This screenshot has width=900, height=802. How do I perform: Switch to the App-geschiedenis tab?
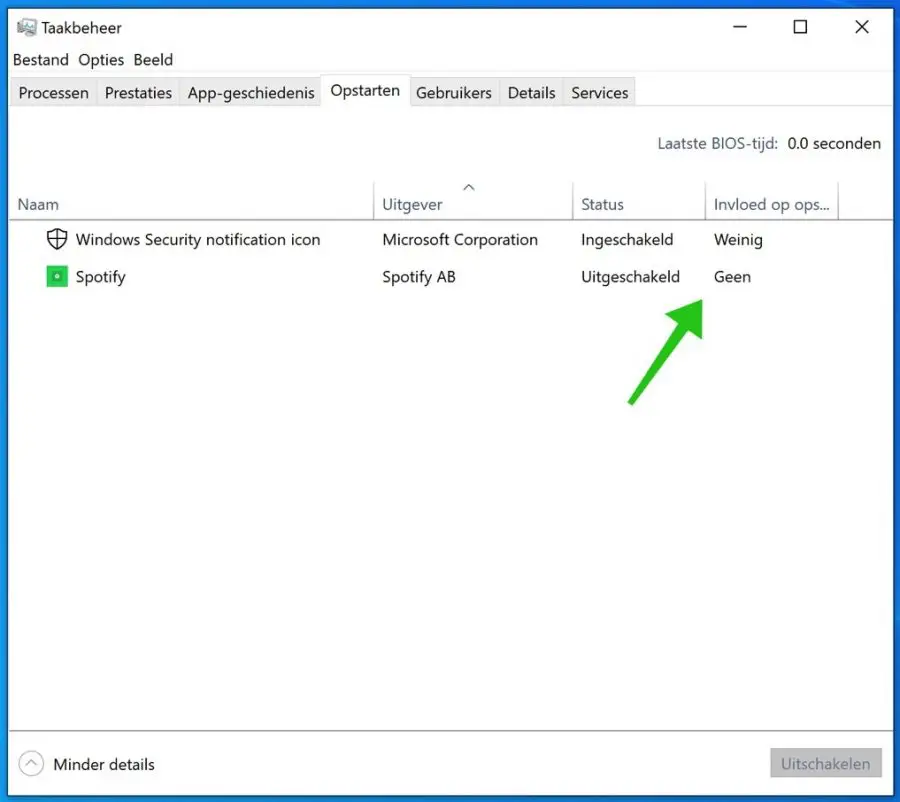[x=251, y=92]
